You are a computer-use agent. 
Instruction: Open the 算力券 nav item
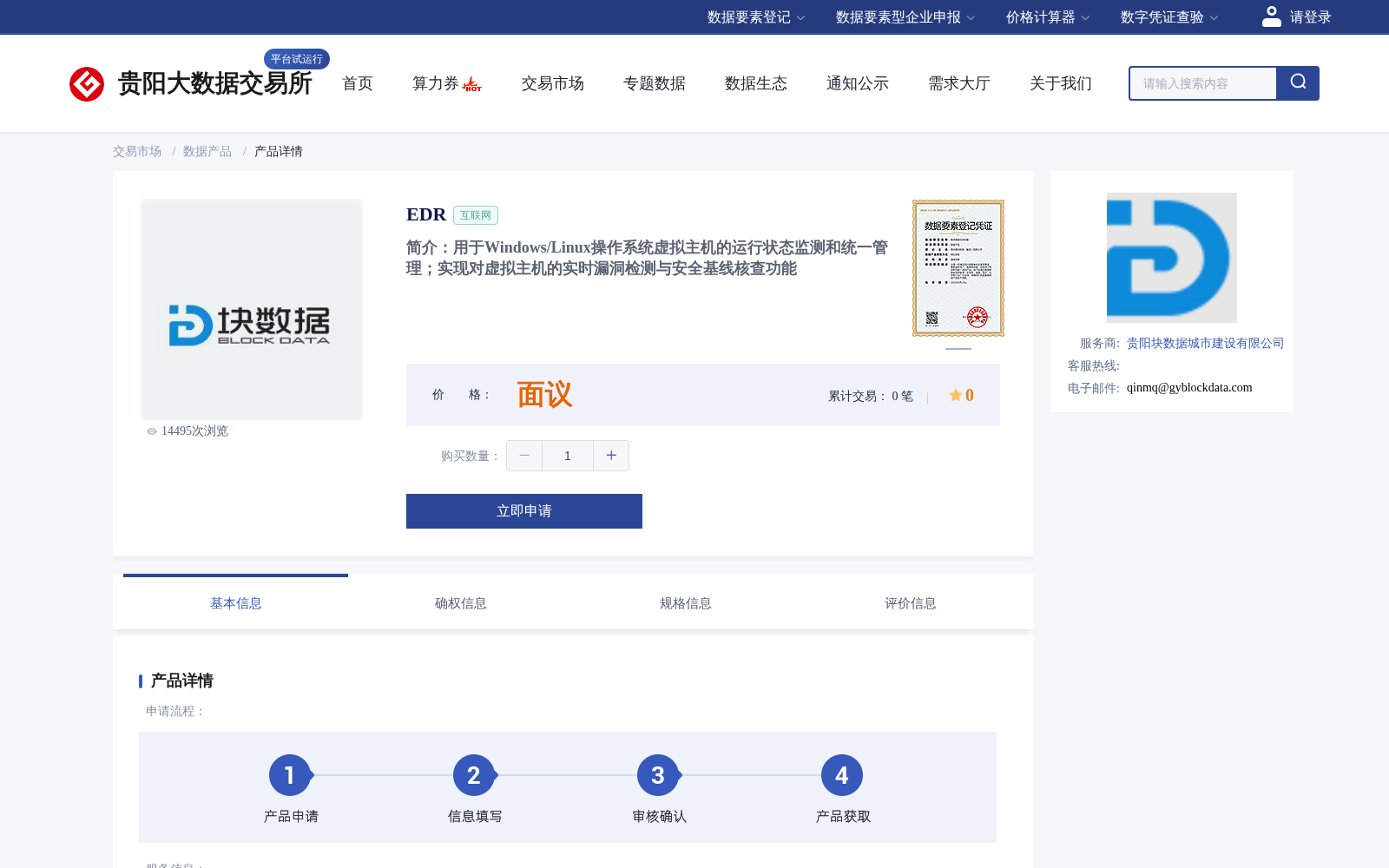pos(436,83)
